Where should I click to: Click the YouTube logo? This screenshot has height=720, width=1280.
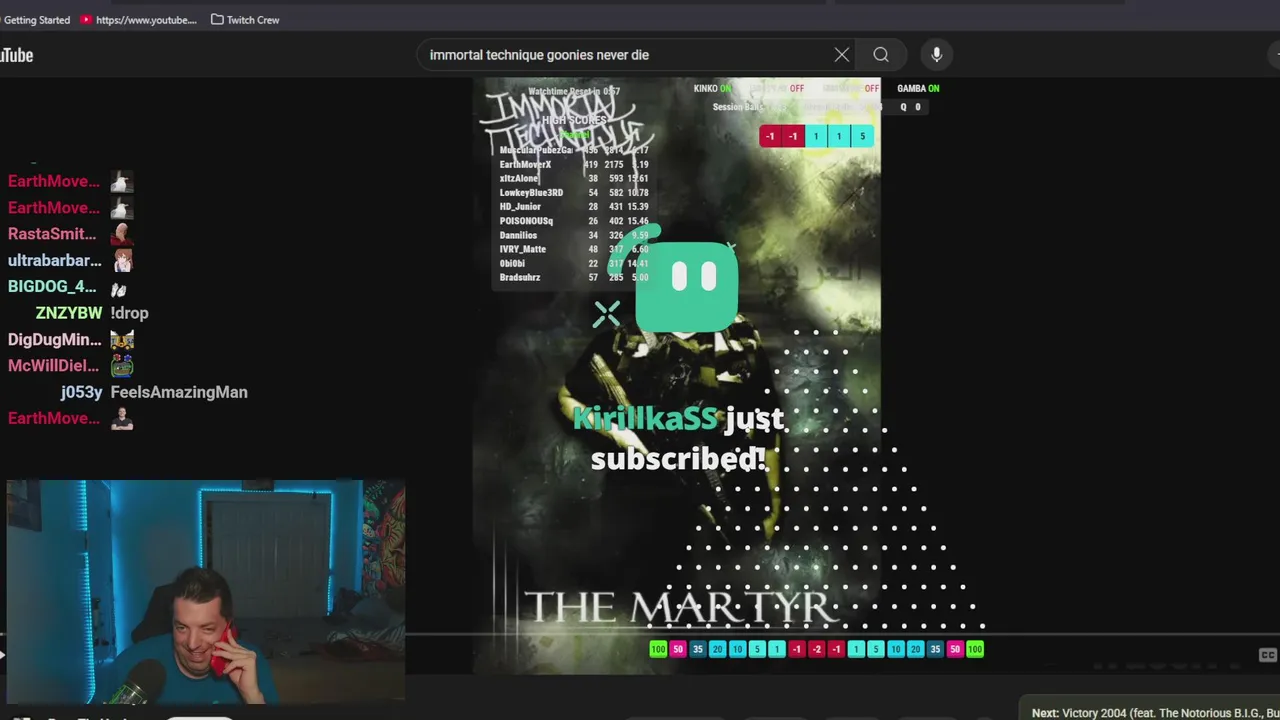(x=16, y=55)
